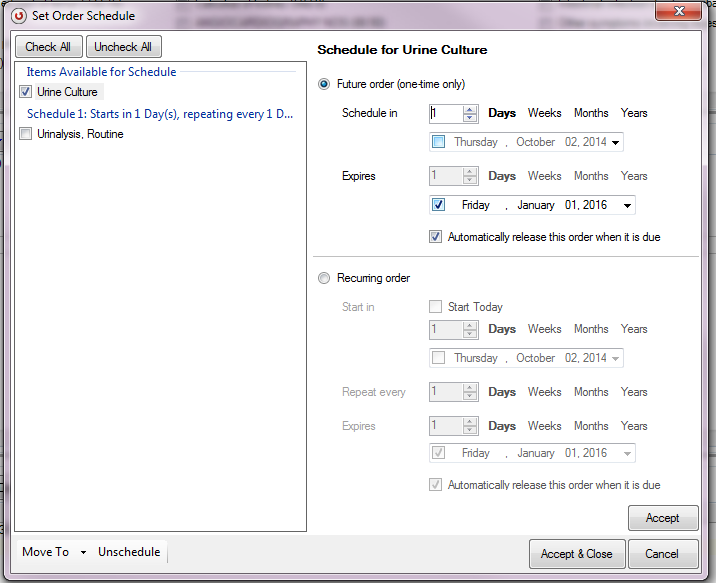This screenshot has width=716, height=583.
Task: Disable automatically release order for future order
Action: tap(435, 237)
